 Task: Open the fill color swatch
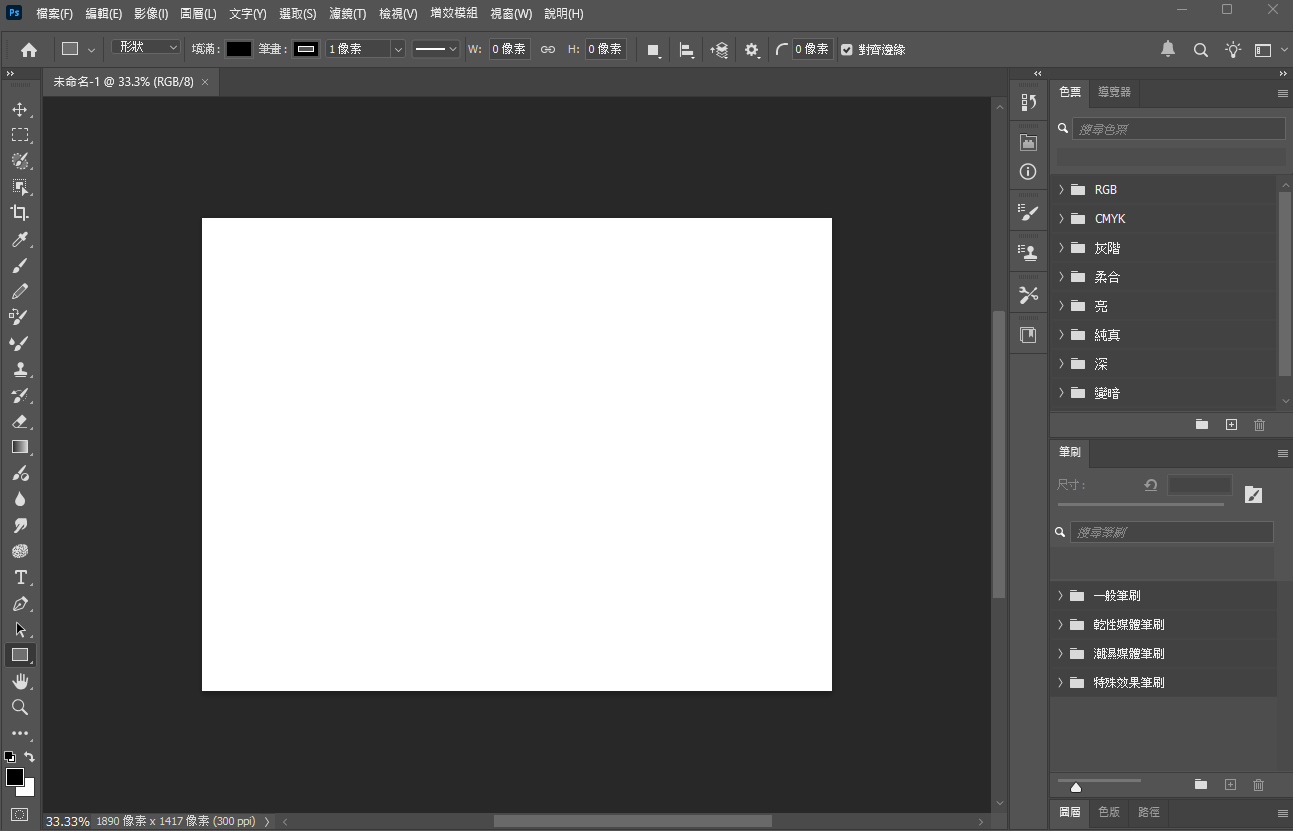point(238,49)
